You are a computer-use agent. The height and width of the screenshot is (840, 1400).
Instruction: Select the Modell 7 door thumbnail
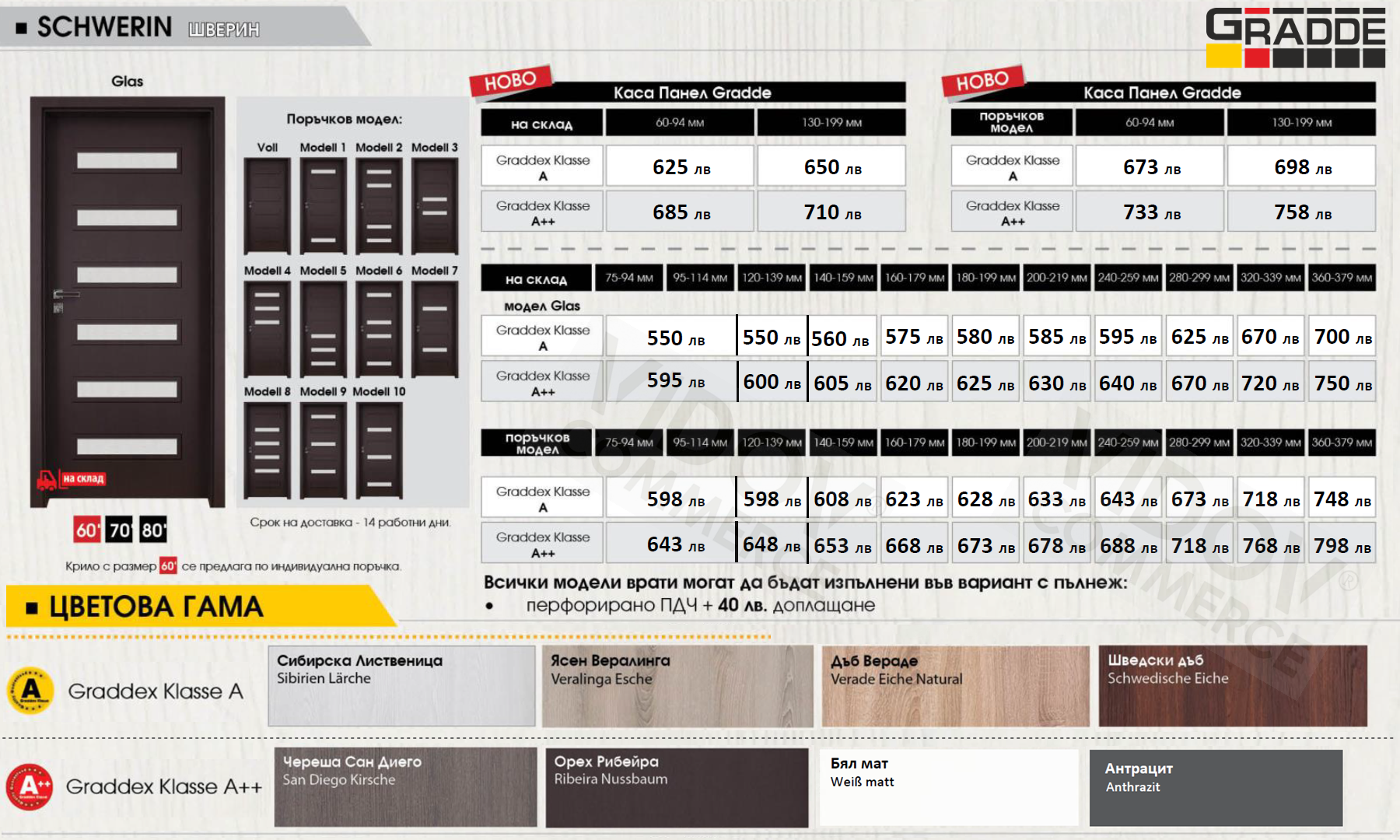tap(435, 329)
